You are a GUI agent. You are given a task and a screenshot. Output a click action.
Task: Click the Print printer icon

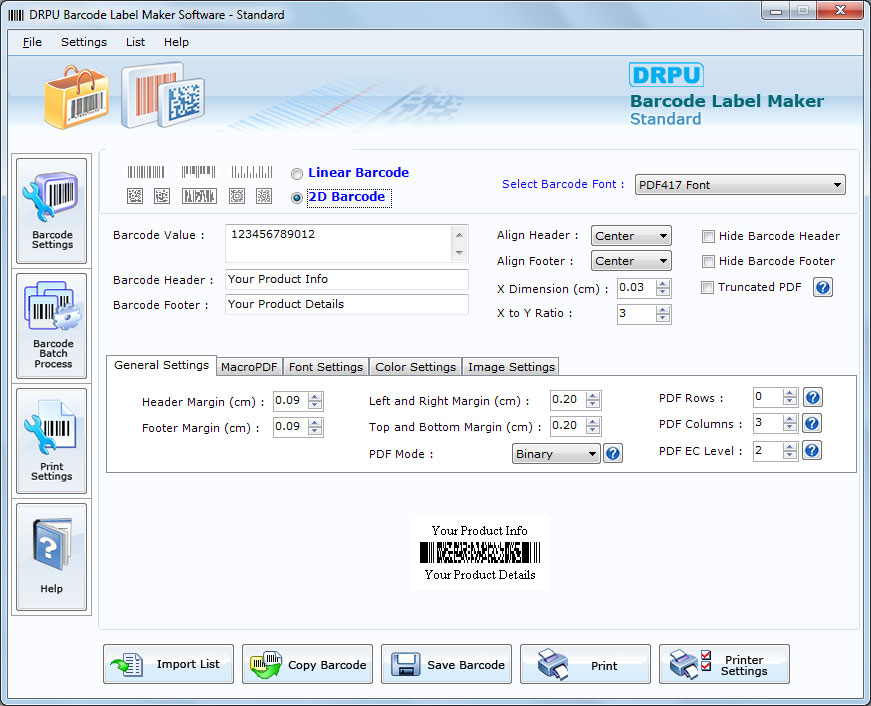point(553,664)
